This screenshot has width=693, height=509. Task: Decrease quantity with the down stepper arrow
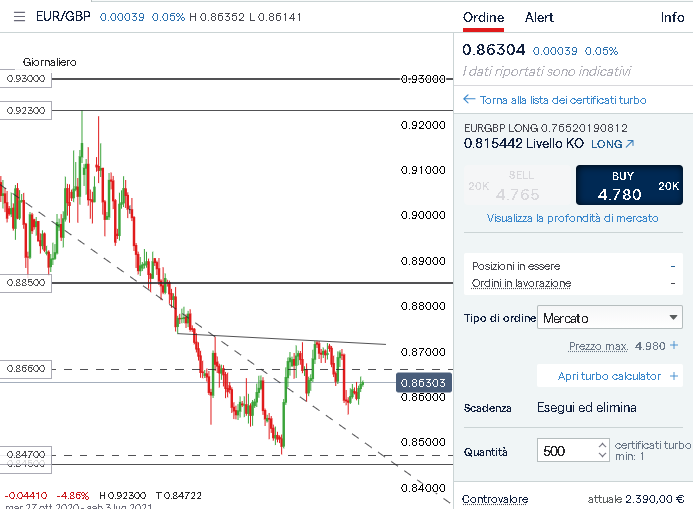[x=601, y=456]
